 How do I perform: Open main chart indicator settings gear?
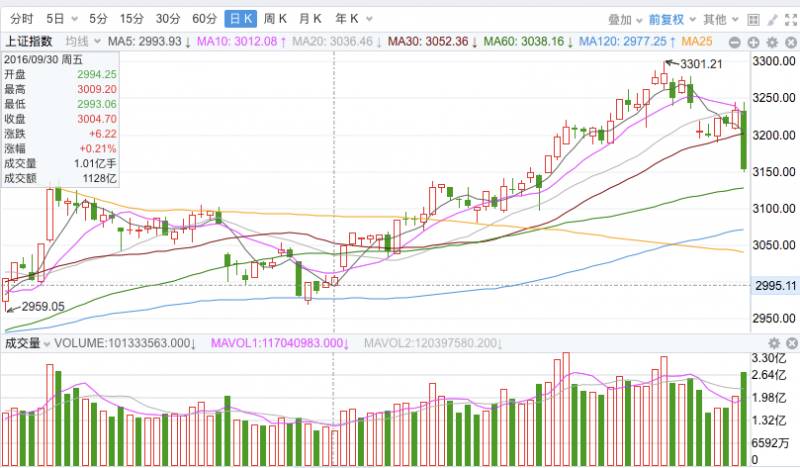tap(772, 42)
